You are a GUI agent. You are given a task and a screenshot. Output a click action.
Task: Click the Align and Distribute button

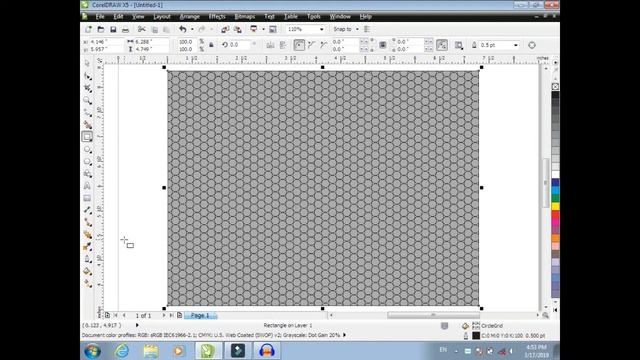tap(283, 45)
